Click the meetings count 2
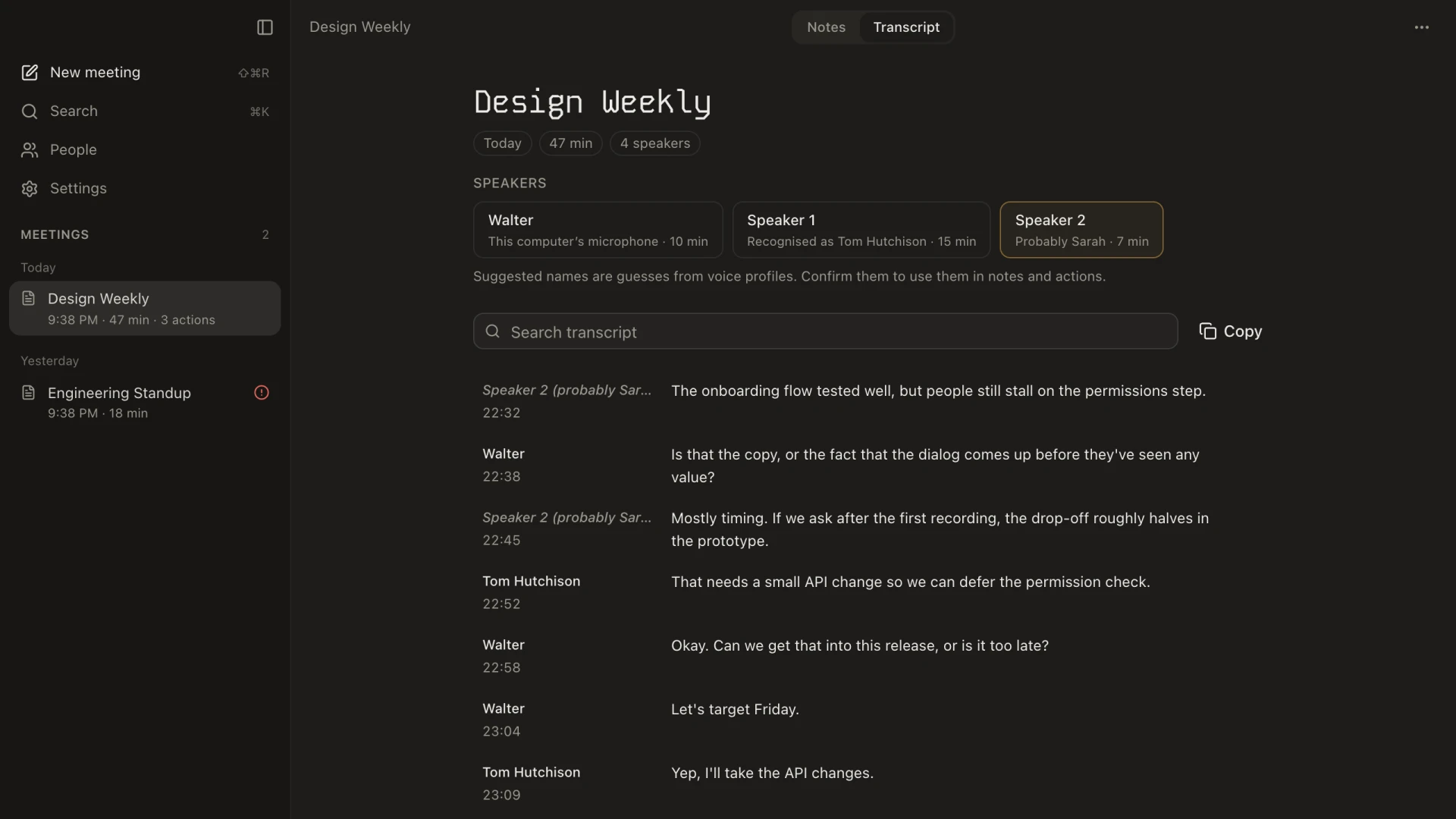 [265, 235]
